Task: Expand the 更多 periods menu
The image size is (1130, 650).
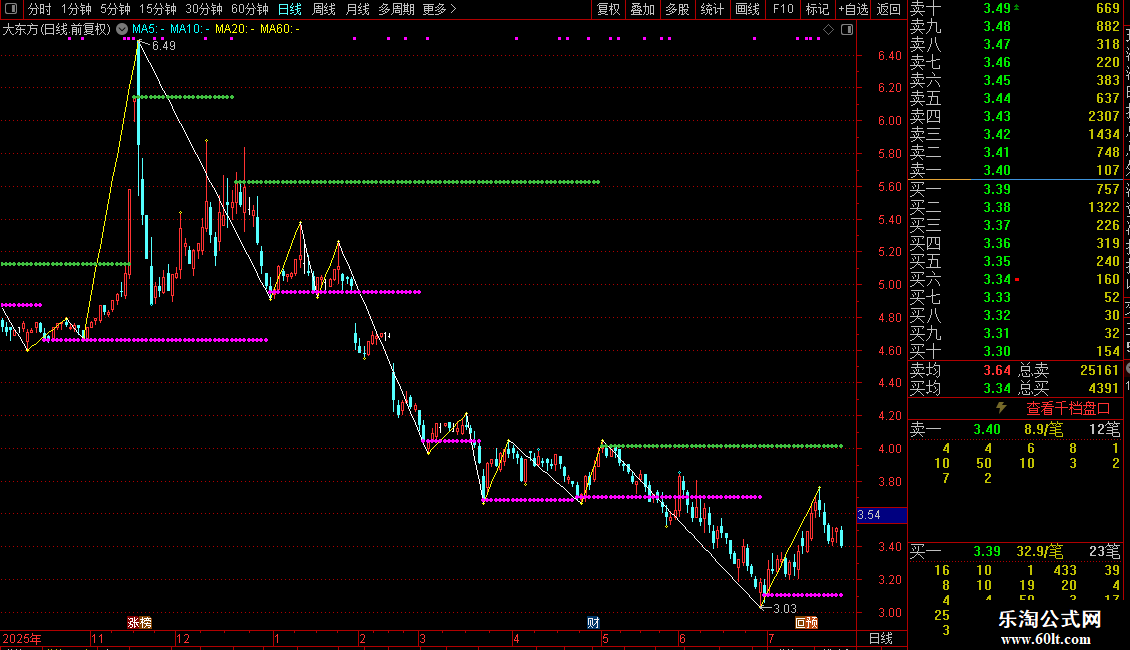Action: (x=439, y=9)
